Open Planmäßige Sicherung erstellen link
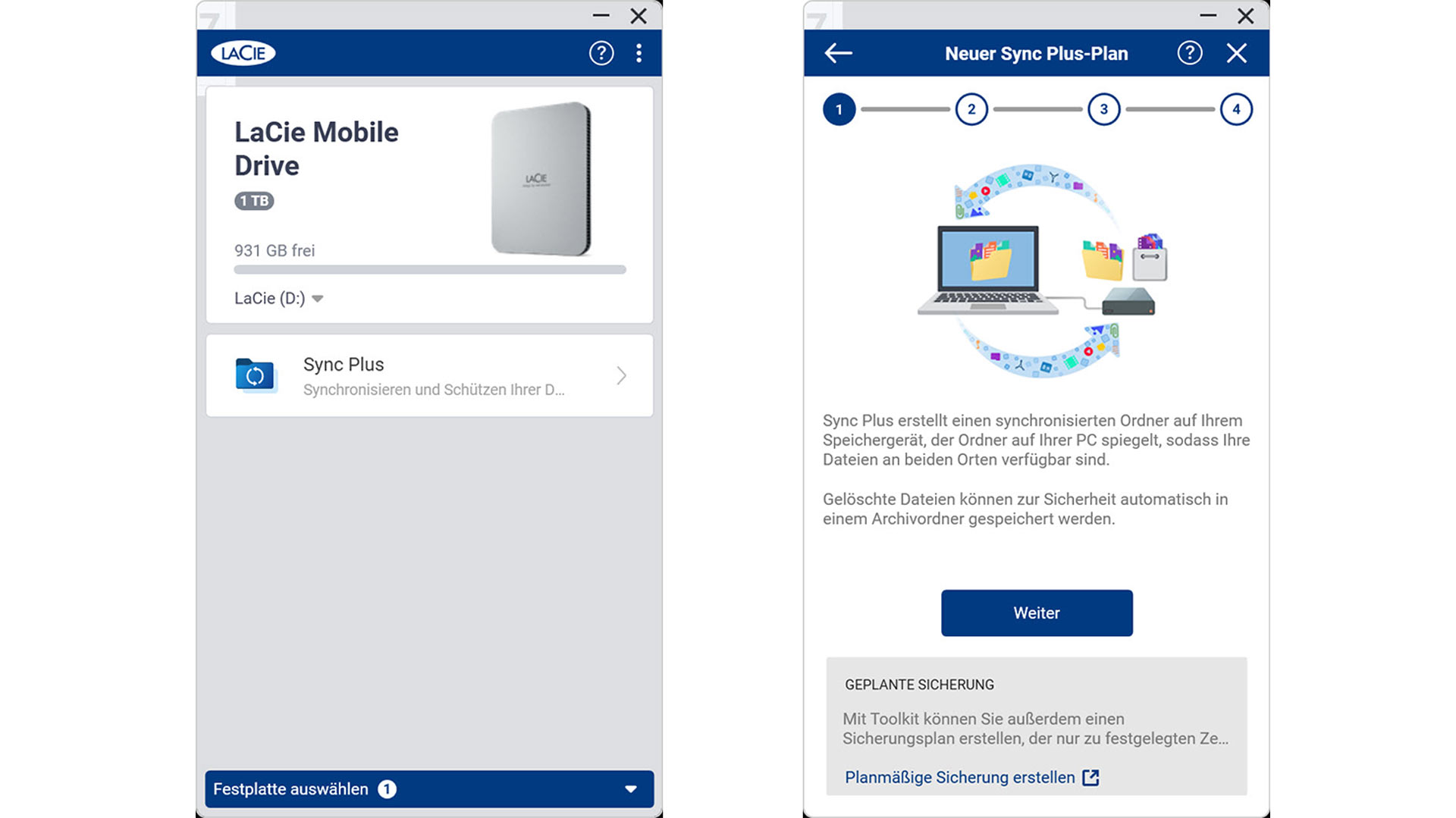Viewport: 1456px width, 818px height. click(960, 778)
